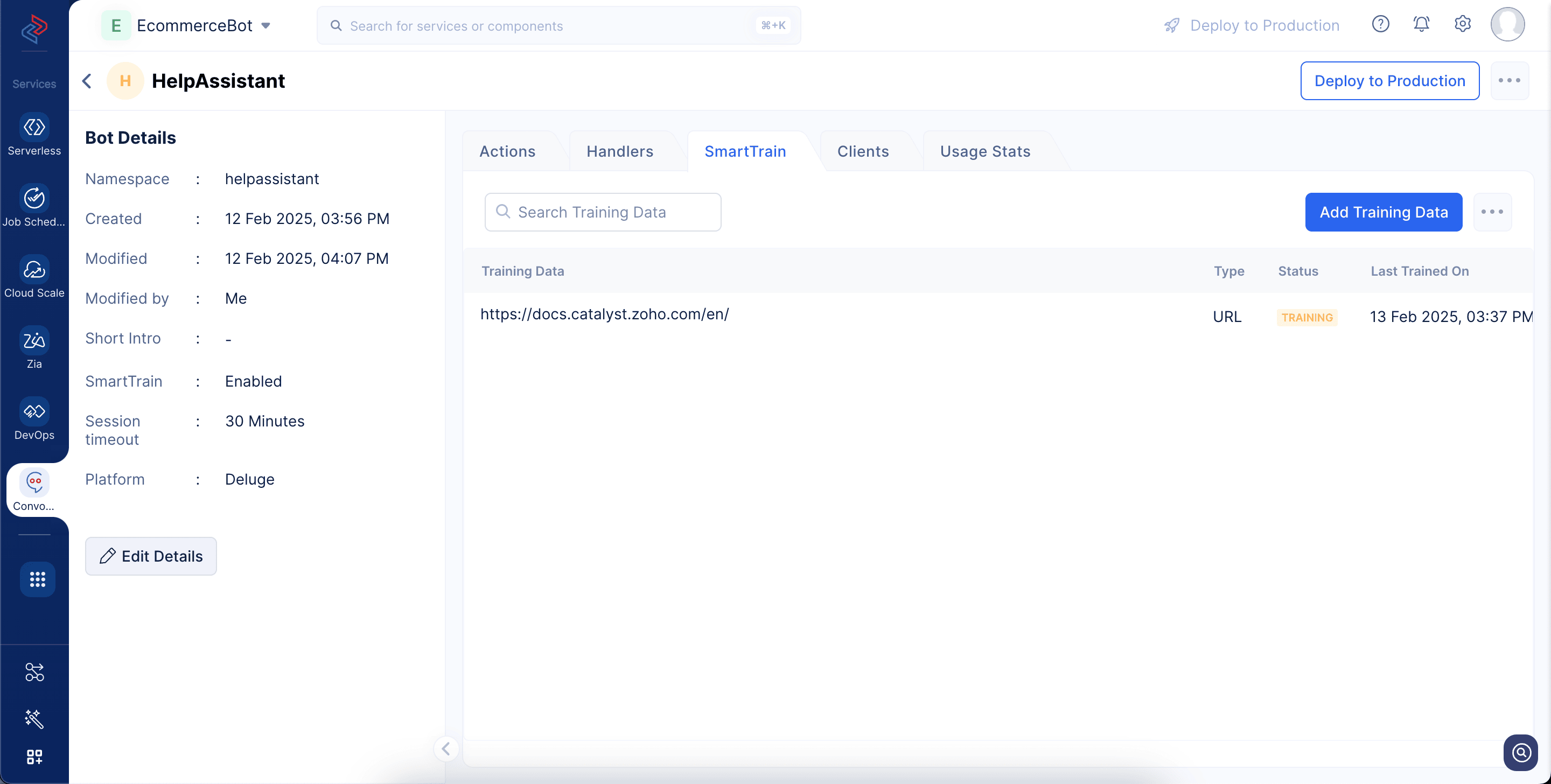Viewport: 1551px width, 784px height.
Task: Click the magic wand icon in sidebar
Action: [x=34, y=718]
